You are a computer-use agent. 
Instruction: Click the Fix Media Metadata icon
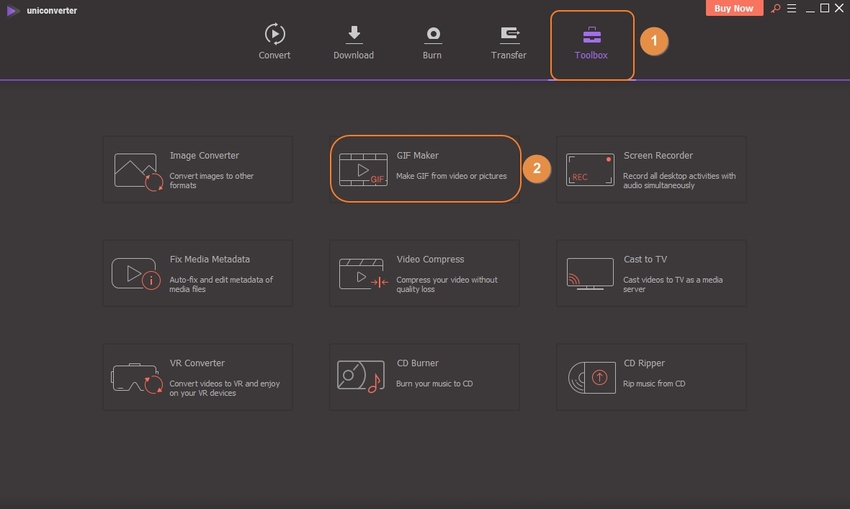(137, 274)
